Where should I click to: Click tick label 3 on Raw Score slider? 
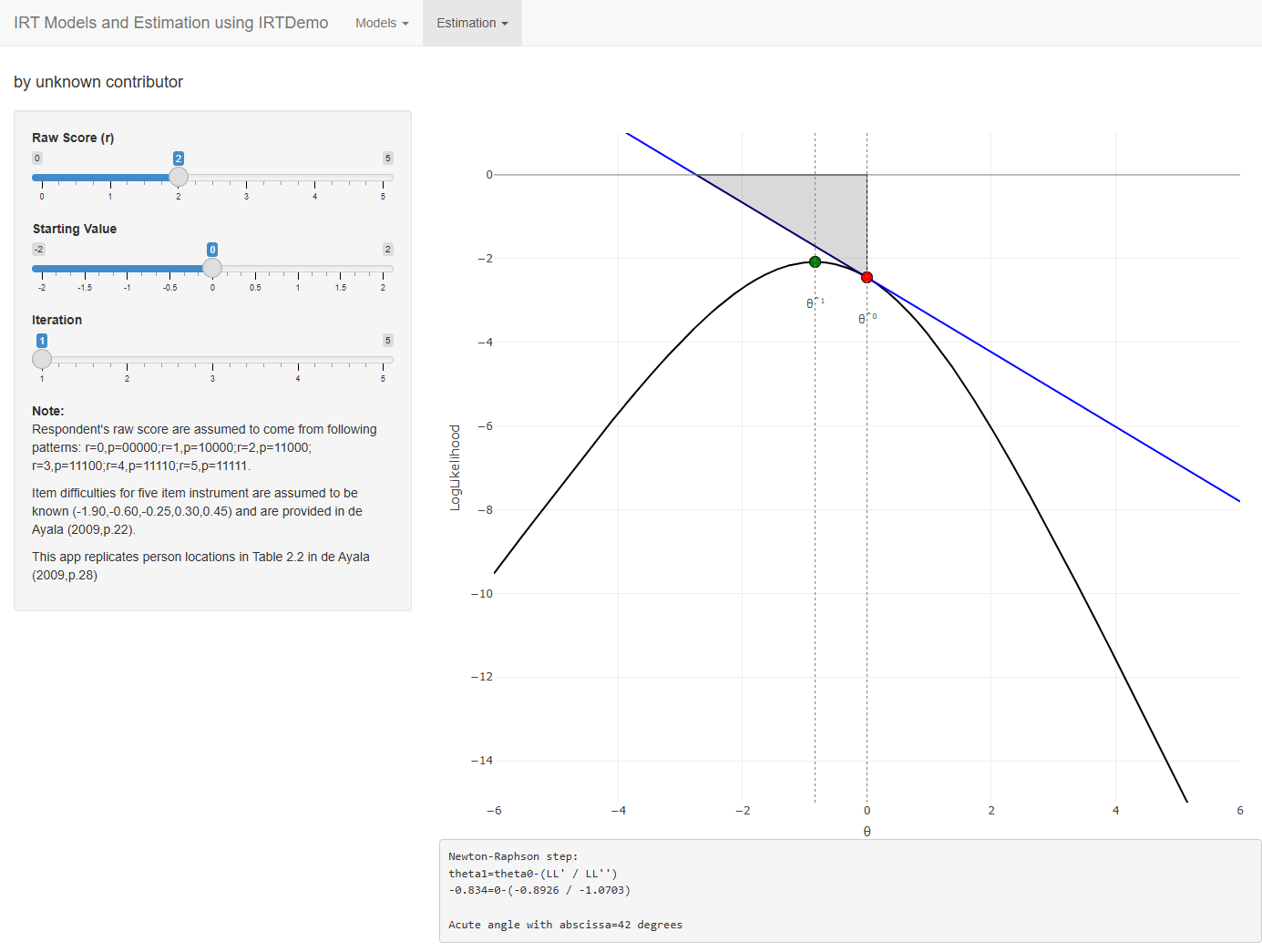click(246, 197)
